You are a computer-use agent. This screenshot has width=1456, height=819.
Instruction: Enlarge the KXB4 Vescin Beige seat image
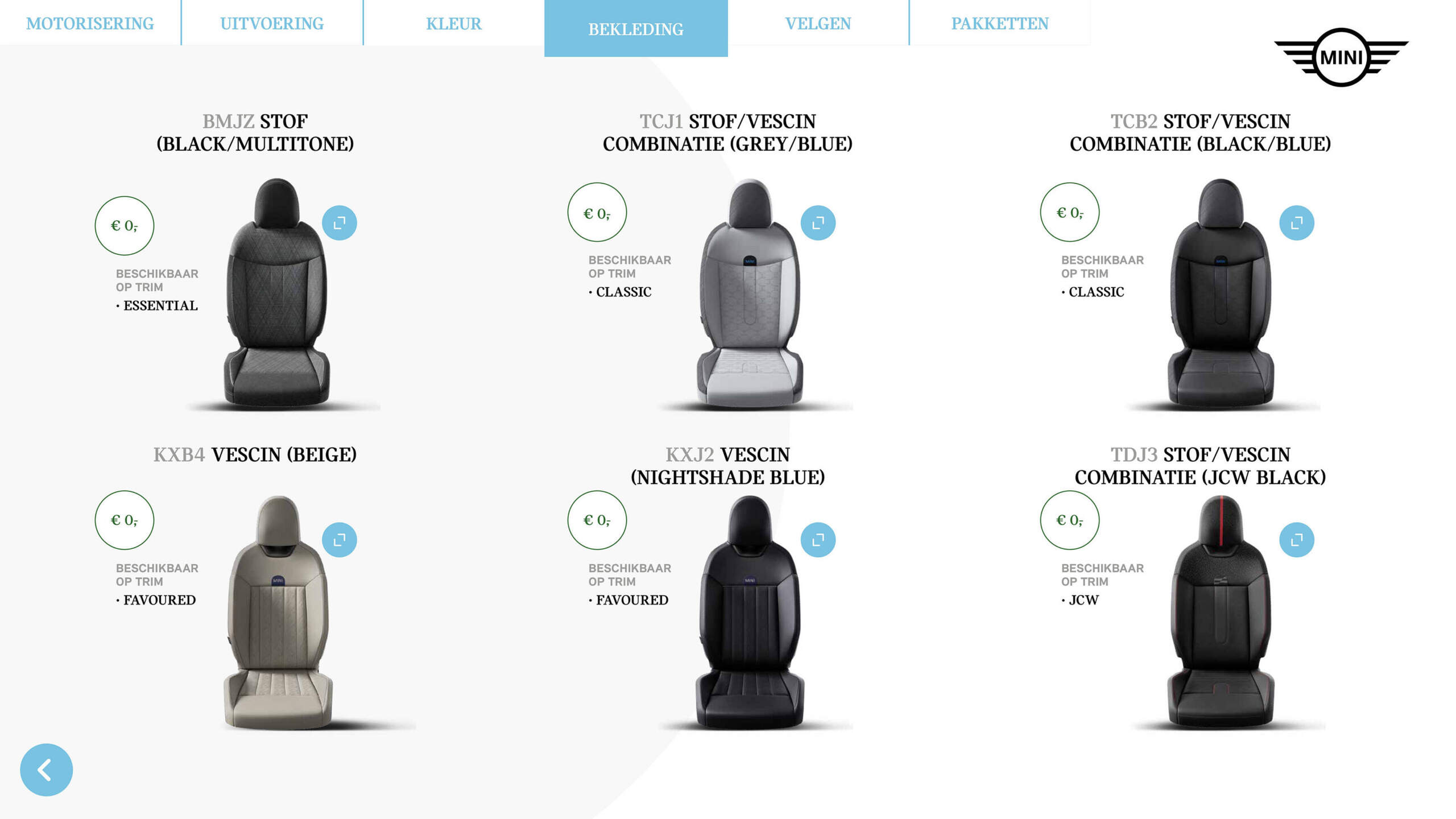tap(340, 540)
